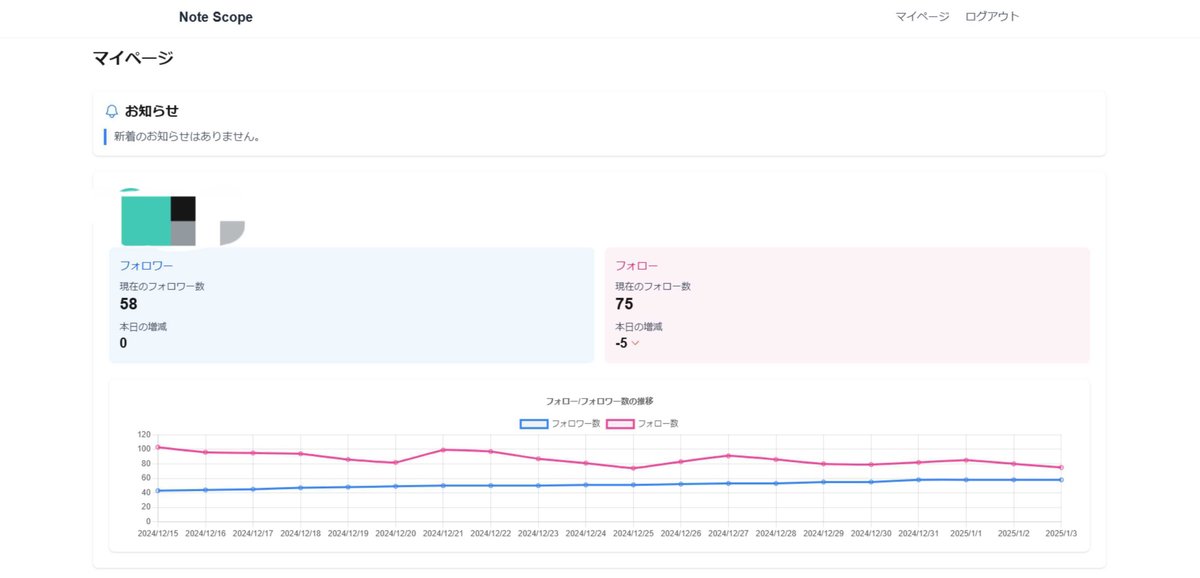
Task: Click the teal profile avatar image
Action: click(x=146, y=220)
